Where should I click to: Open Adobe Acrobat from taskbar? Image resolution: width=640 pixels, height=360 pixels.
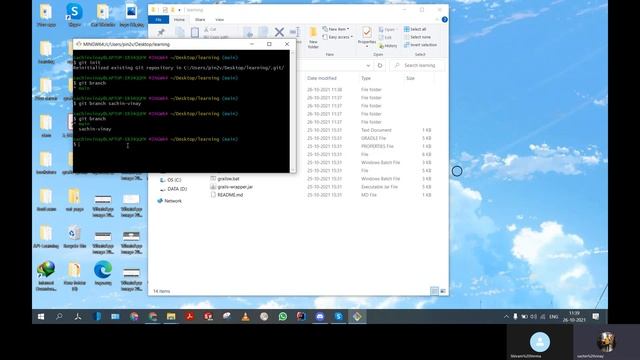click(x=189, y=316)
